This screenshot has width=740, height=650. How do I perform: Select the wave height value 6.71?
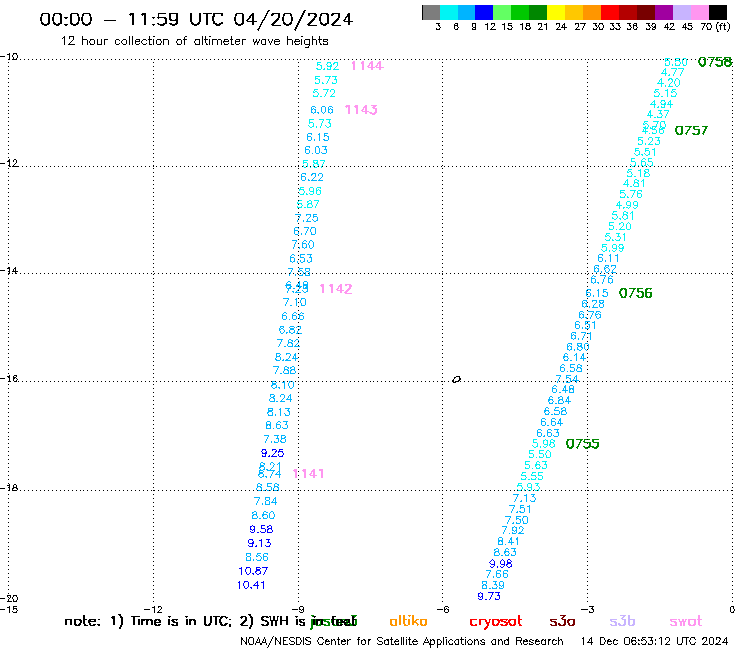tap(582, 336)
